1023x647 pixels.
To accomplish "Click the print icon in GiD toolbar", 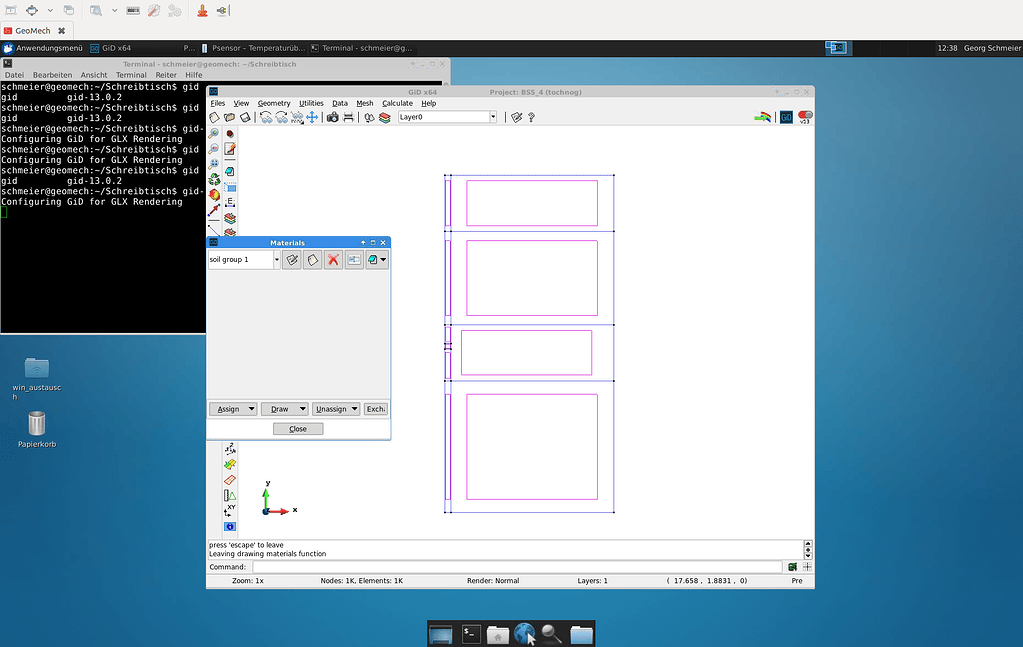I will tap(348, 117).
